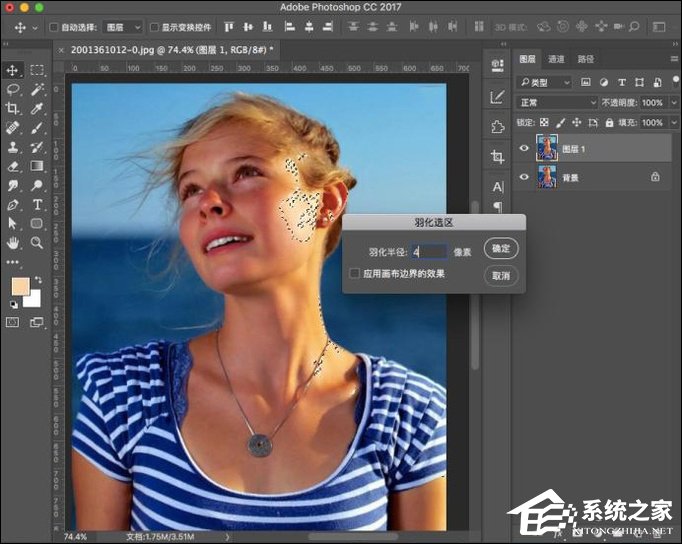The image size is (682, 544).
Task: Select the Smudge tool
Action: [x=12, y=185]
